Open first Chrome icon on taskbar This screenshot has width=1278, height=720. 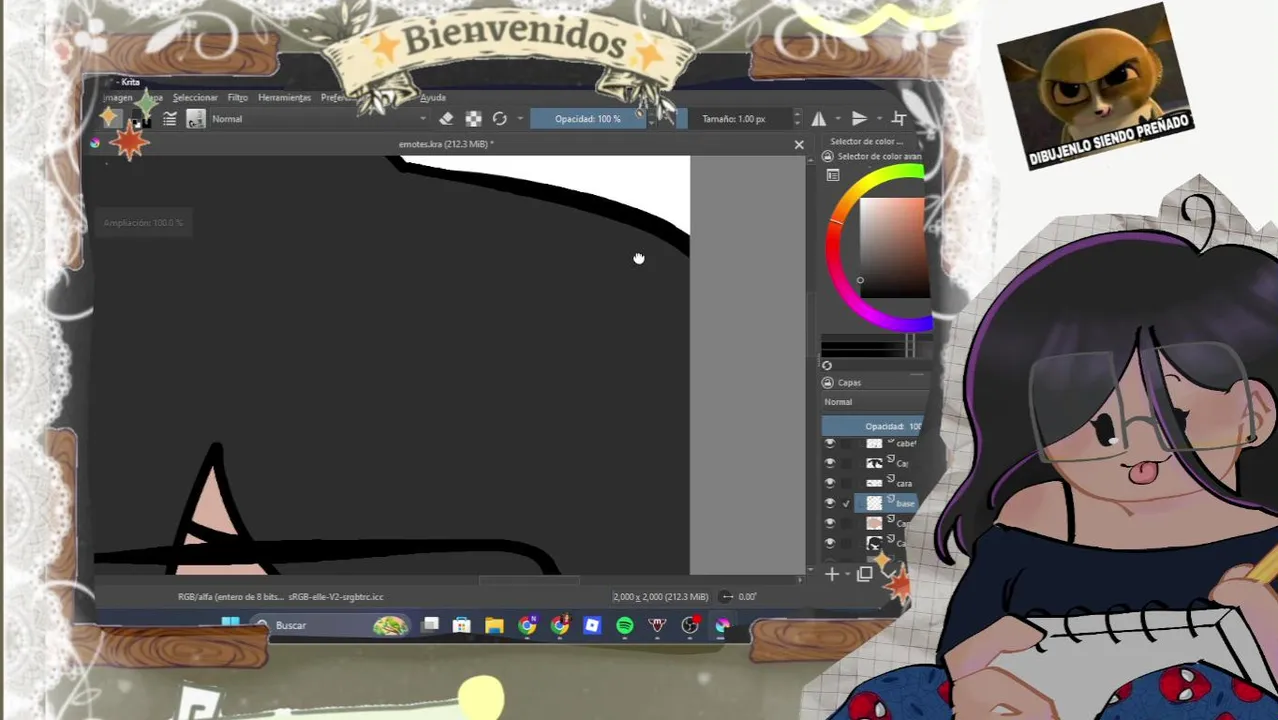[x=527, y=626]
